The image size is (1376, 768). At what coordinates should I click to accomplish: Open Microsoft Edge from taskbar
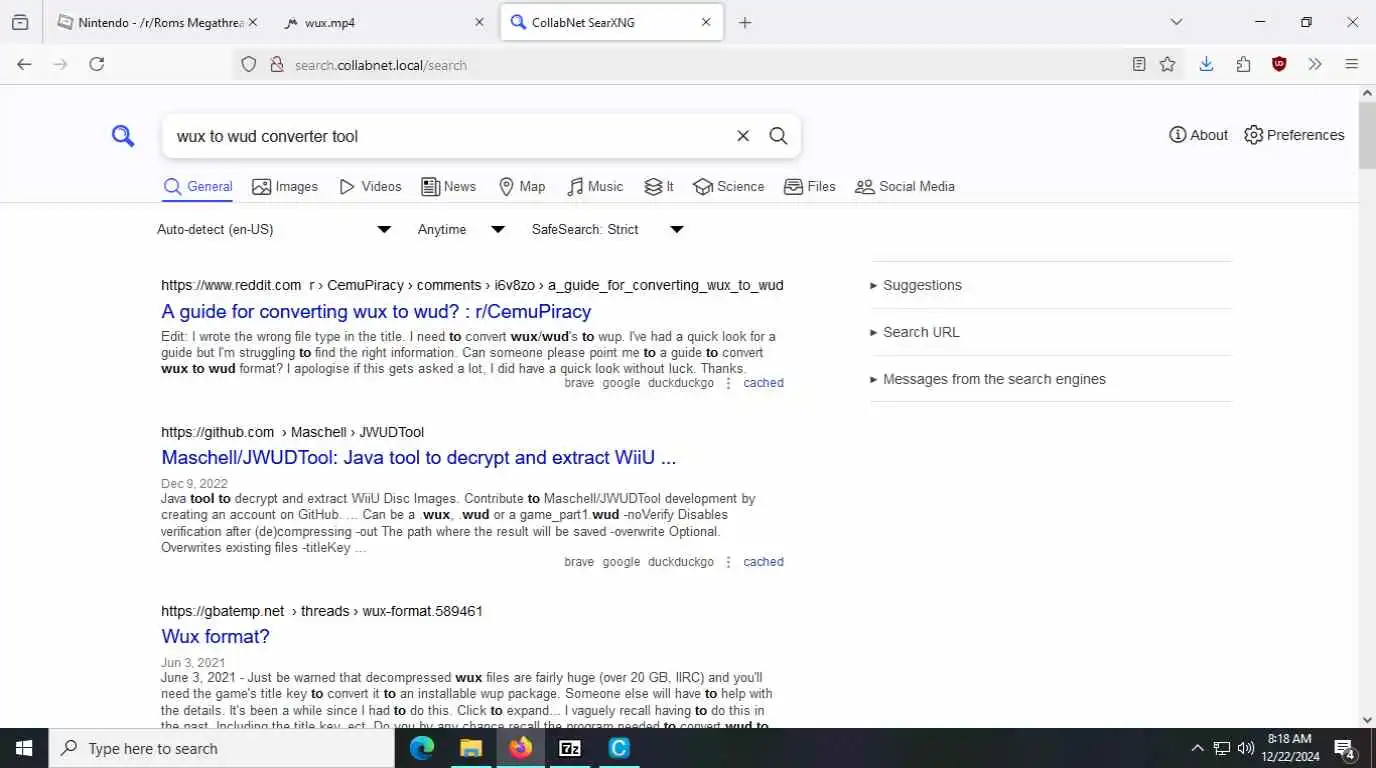[x=422, y=748]
